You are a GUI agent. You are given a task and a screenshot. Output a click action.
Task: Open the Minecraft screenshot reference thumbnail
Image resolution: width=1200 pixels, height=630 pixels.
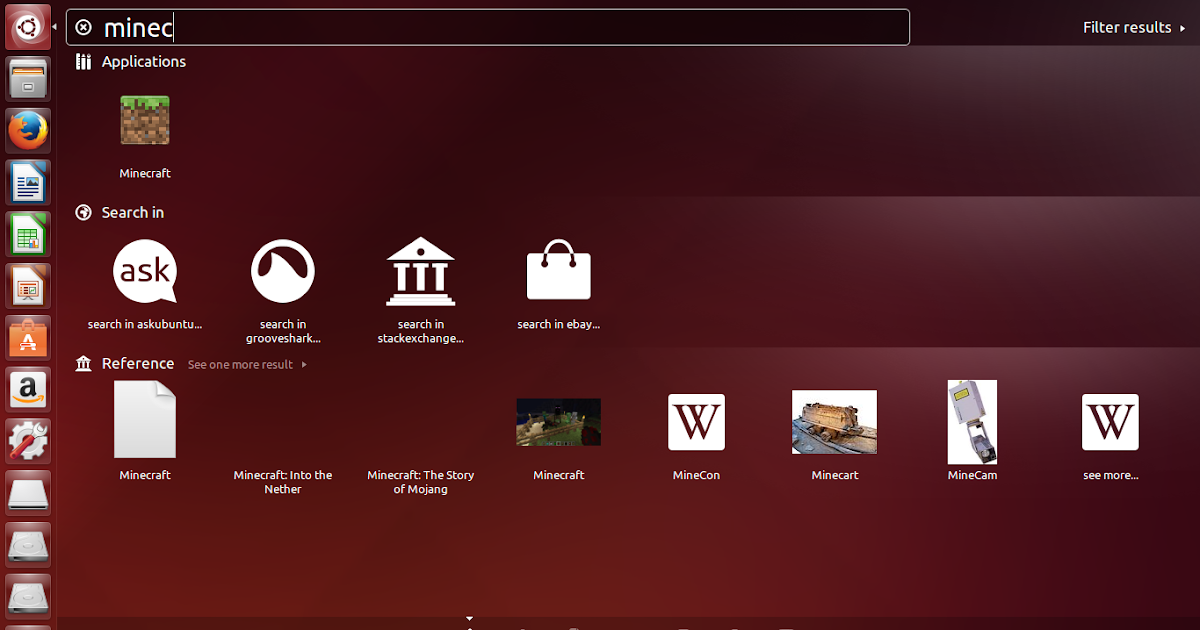click(x=559, y=422)
